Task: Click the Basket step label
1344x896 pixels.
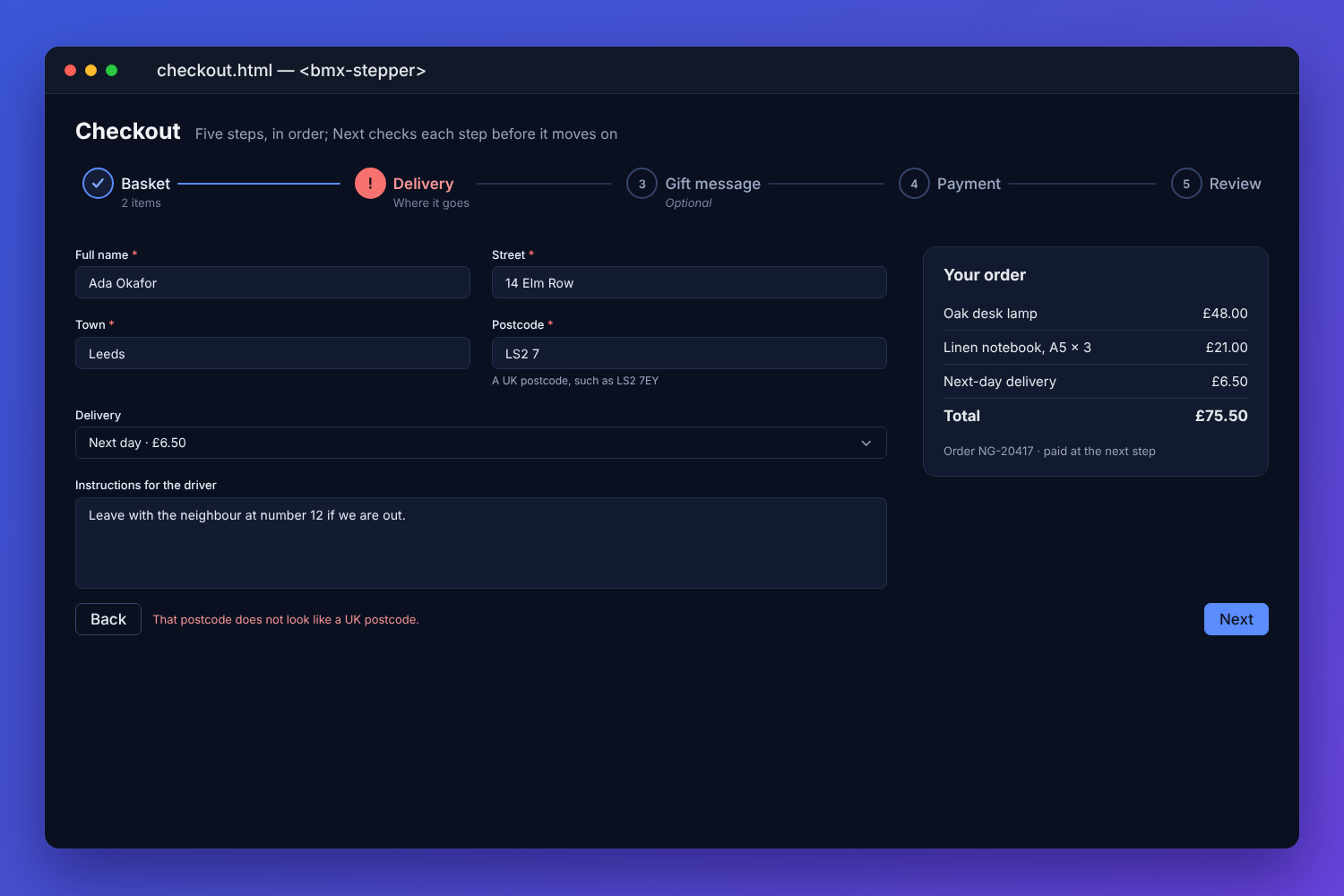Action: [x=145, y=184]
